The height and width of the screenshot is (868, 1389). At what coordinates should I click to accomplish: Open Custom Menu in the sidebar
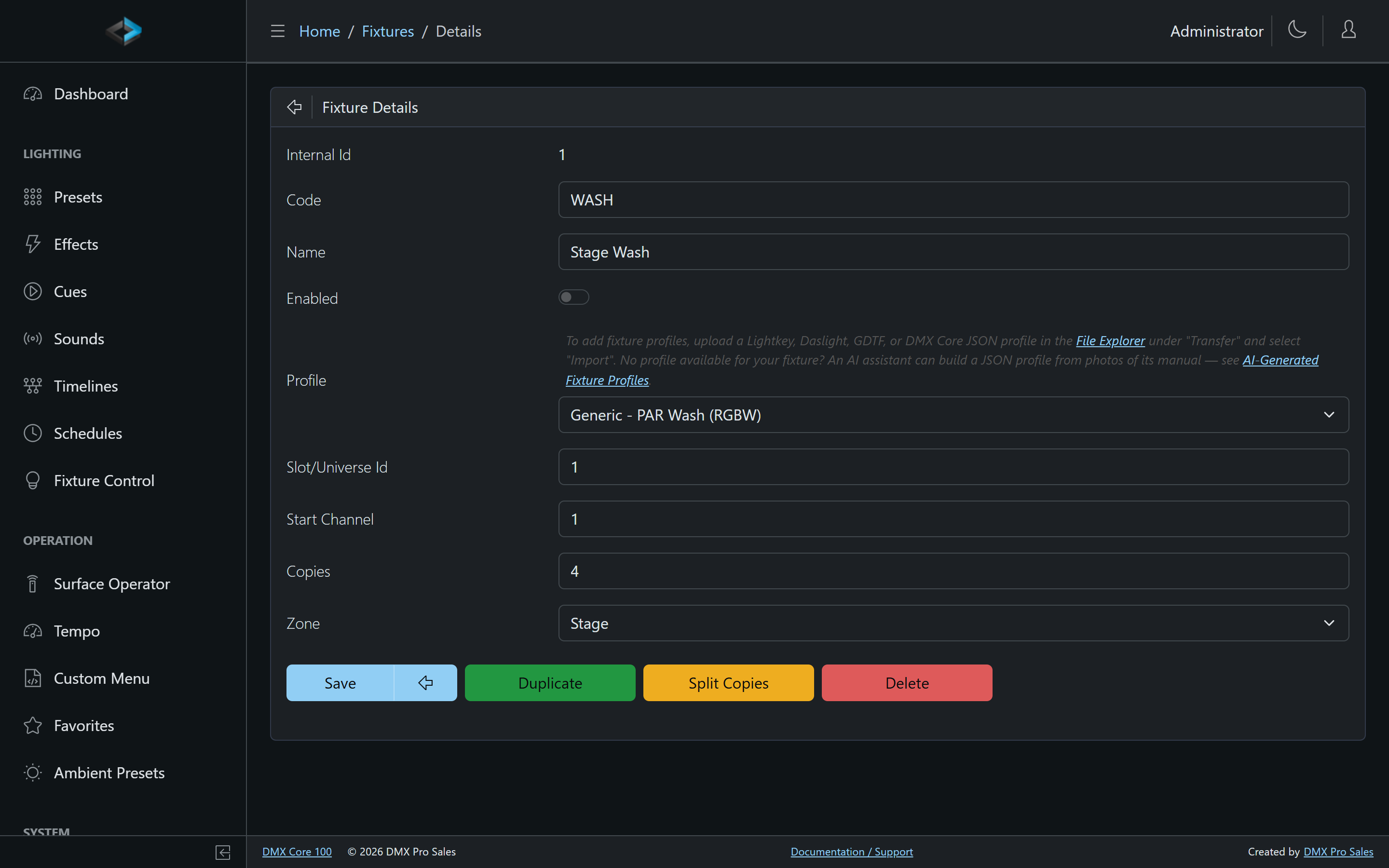pos(123,678)
